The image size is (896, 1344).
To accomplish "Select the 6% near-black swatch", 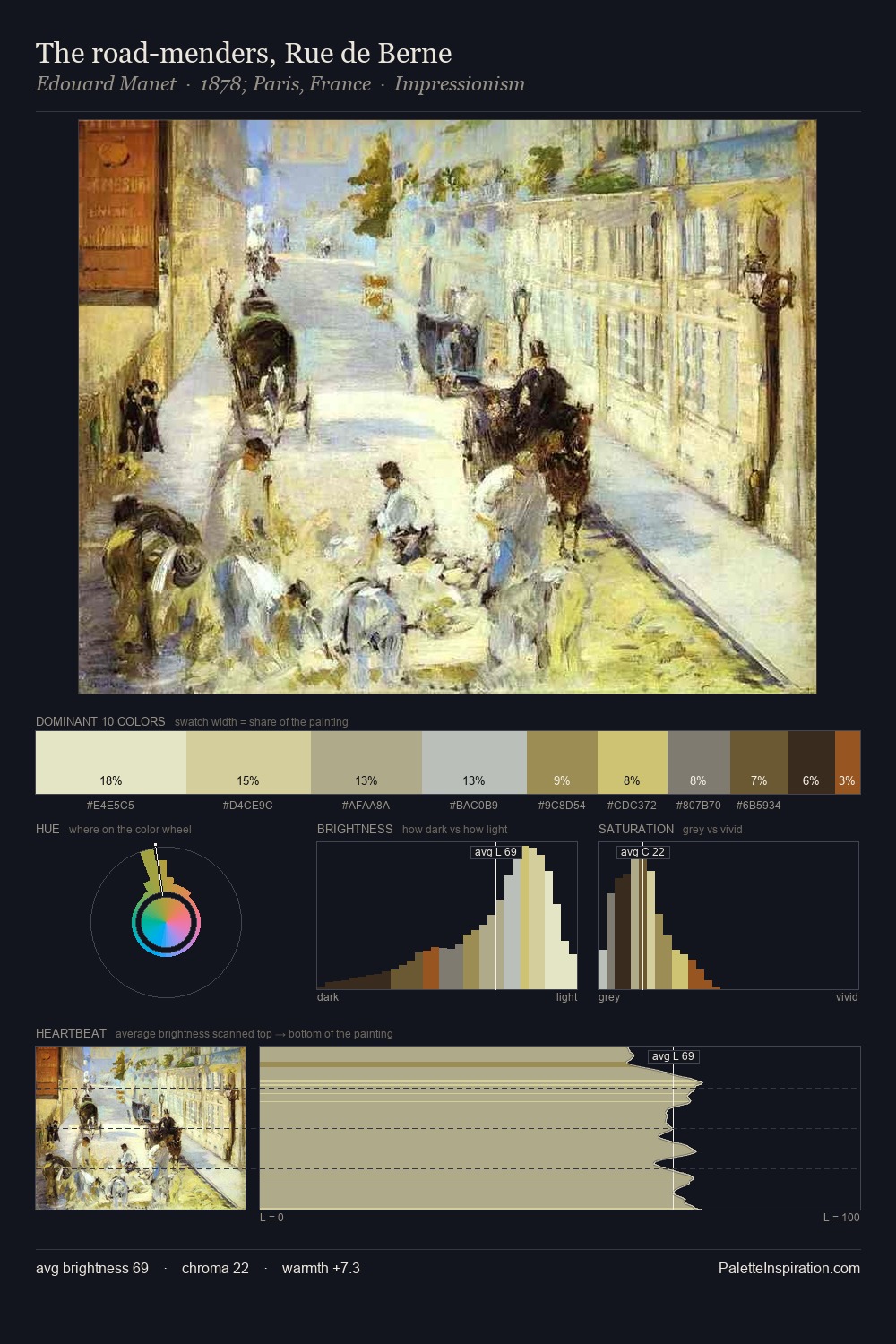I will pos(812,762).
